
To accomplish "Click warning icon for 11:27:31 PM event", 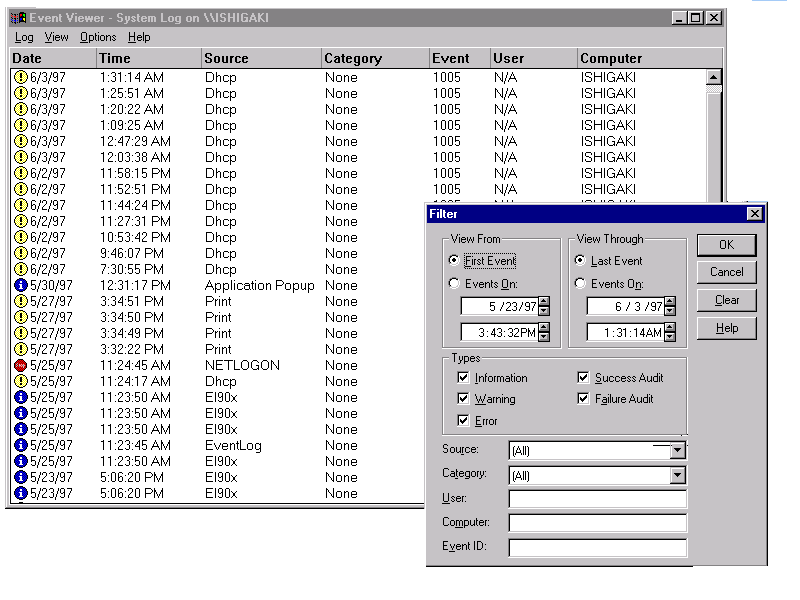I will pyautogui.click(x=20, y=221).
